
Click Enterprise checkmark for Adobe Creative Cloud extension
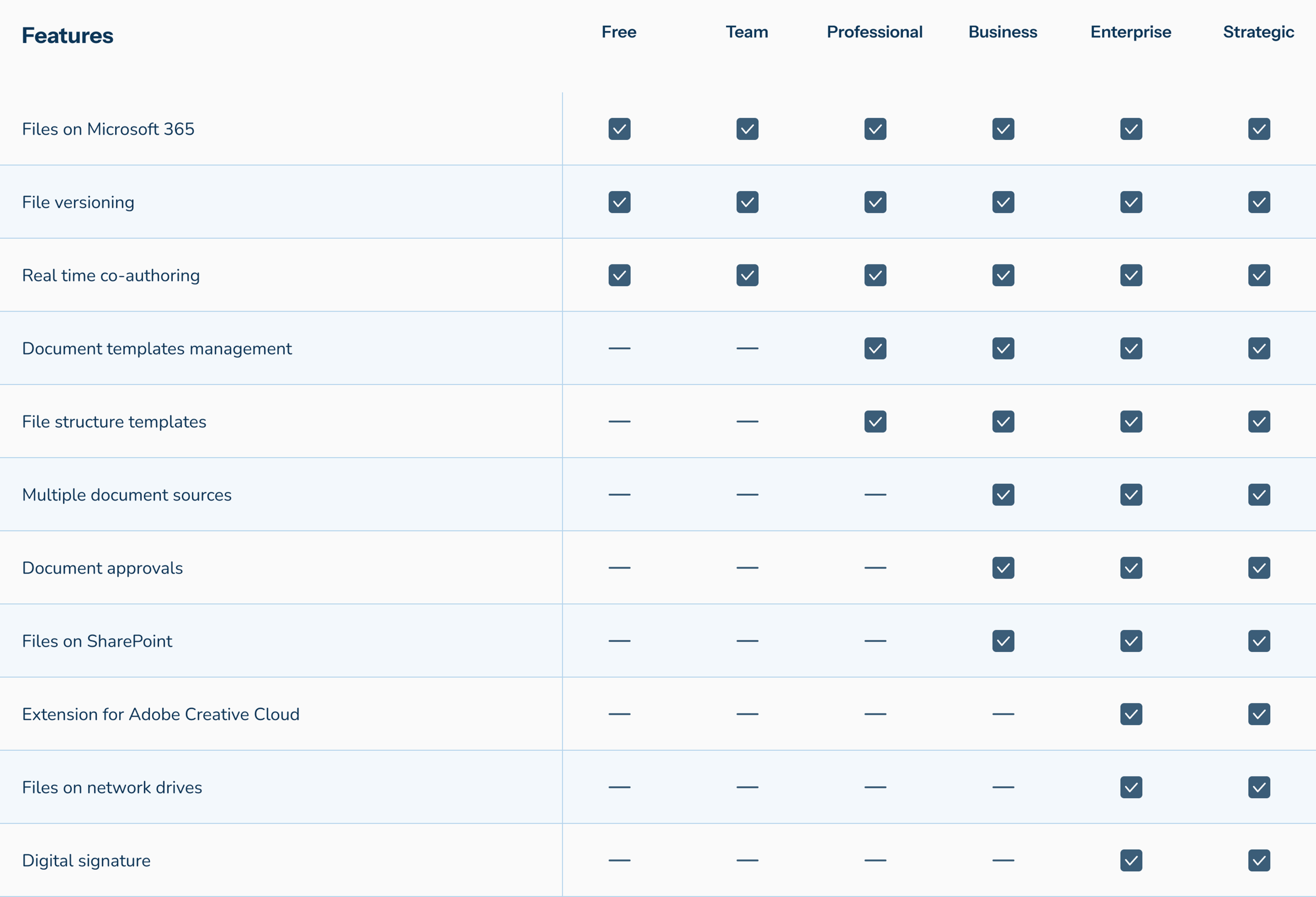(x=1131, y=714)
